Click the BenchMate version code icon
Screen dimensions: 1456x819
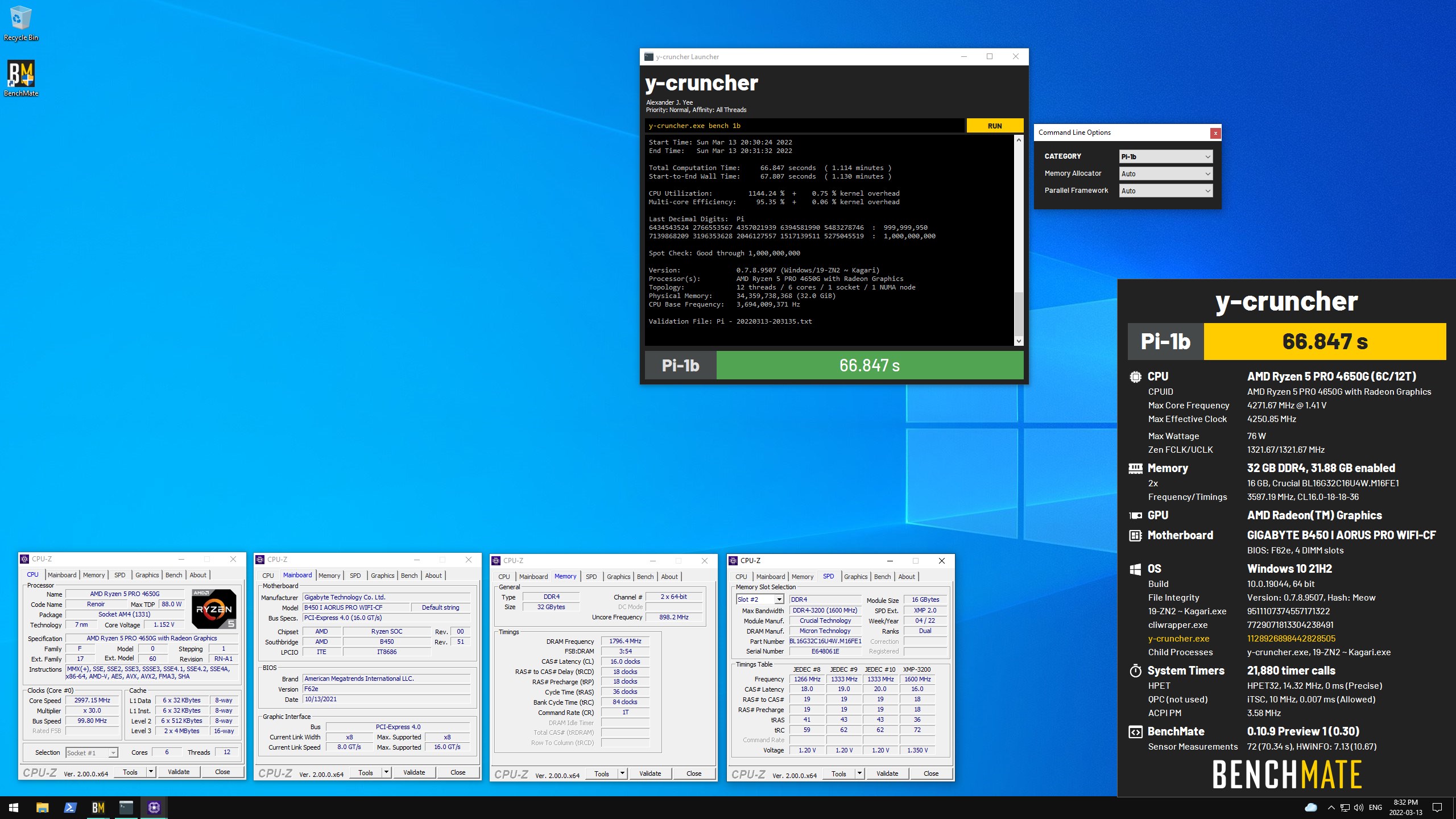pyautogui.click(x=1135, y=732)
